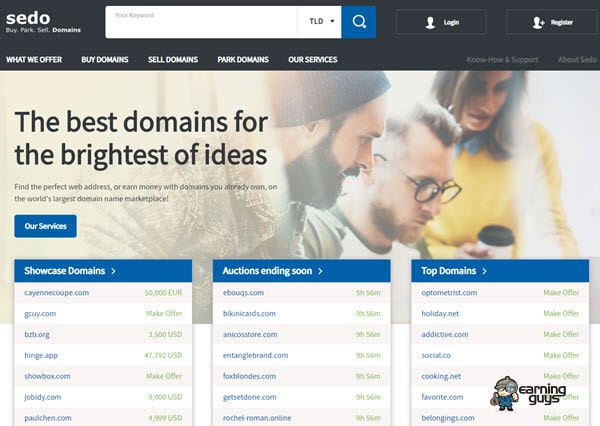Open ebouqs.com auction
The image size is (600, 426).
(243, 293)
